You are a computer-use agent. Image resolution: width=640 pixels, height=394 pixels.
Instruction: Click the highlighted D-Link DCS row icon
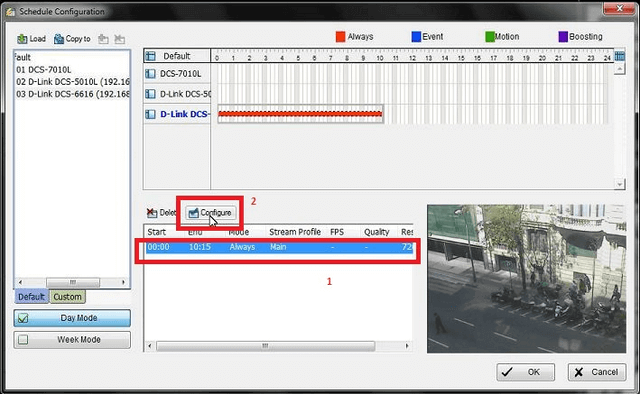(150, 114)
